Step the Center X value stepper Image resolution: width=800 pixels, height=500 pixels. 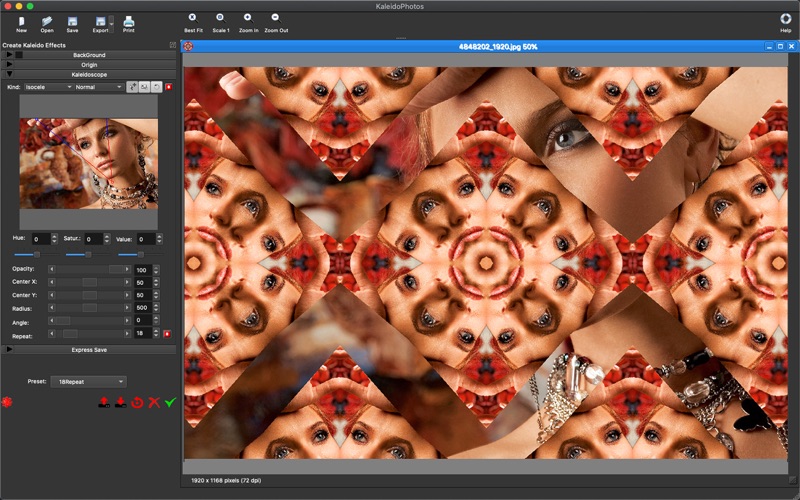[156, 283]
